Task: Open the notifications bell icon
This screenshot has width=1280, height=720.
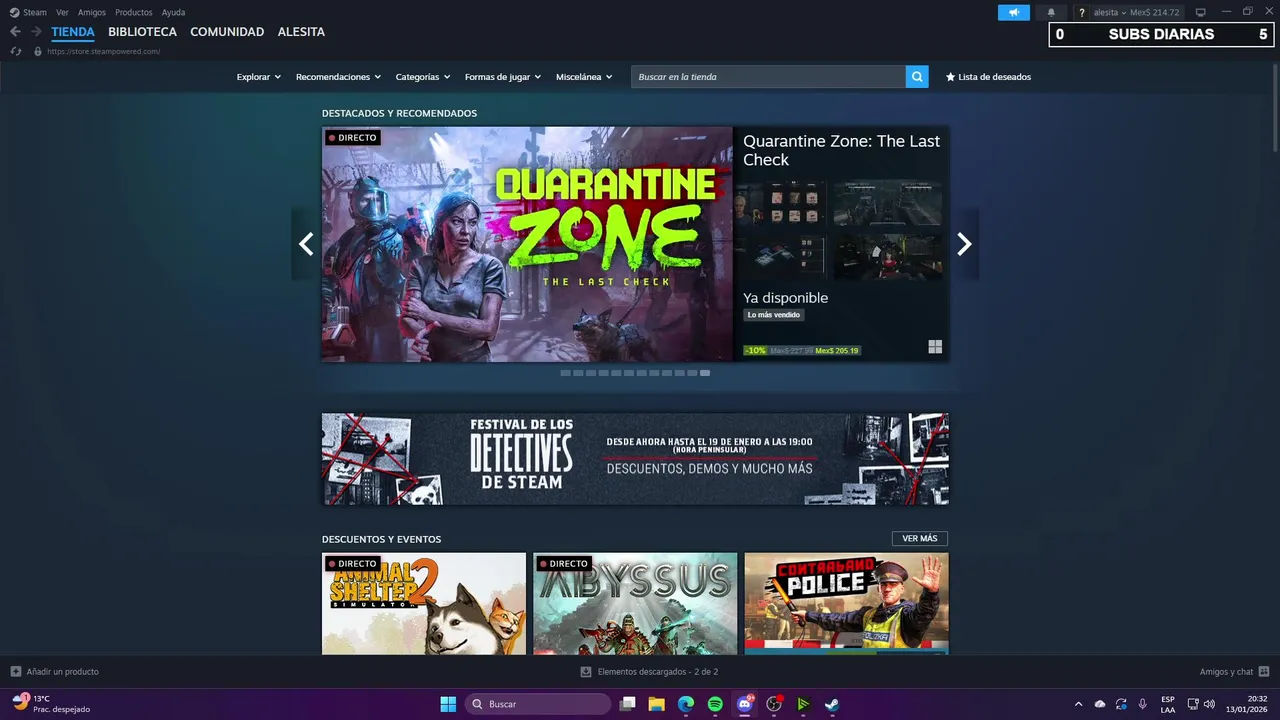Action: [1051, 12]
